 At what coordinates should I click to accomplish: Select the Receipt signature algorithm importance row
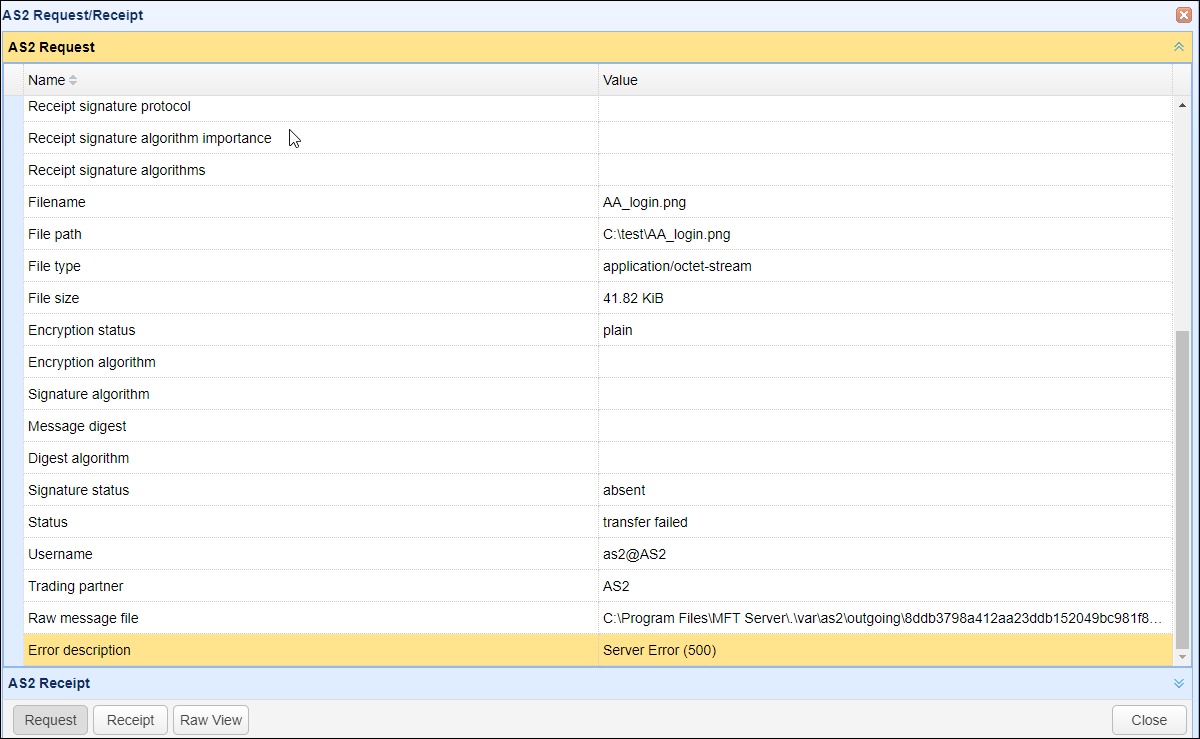coord(598,138)
